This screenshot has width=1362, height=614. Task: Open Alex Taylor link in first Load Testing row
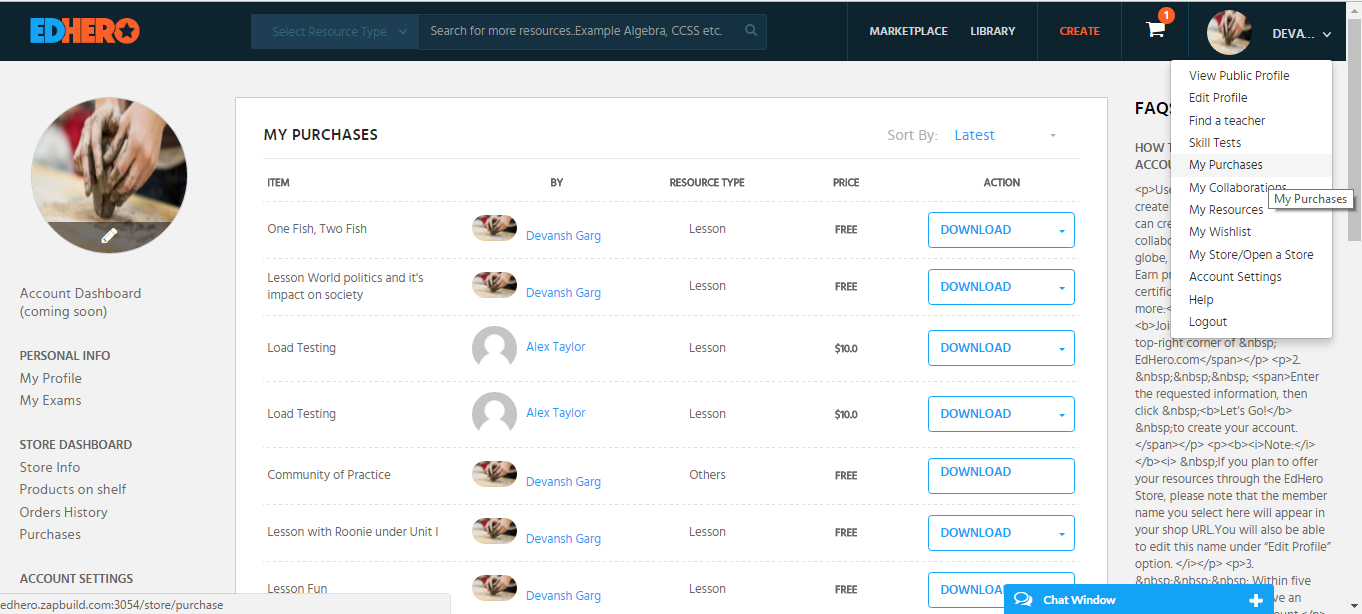coord(556,347)
